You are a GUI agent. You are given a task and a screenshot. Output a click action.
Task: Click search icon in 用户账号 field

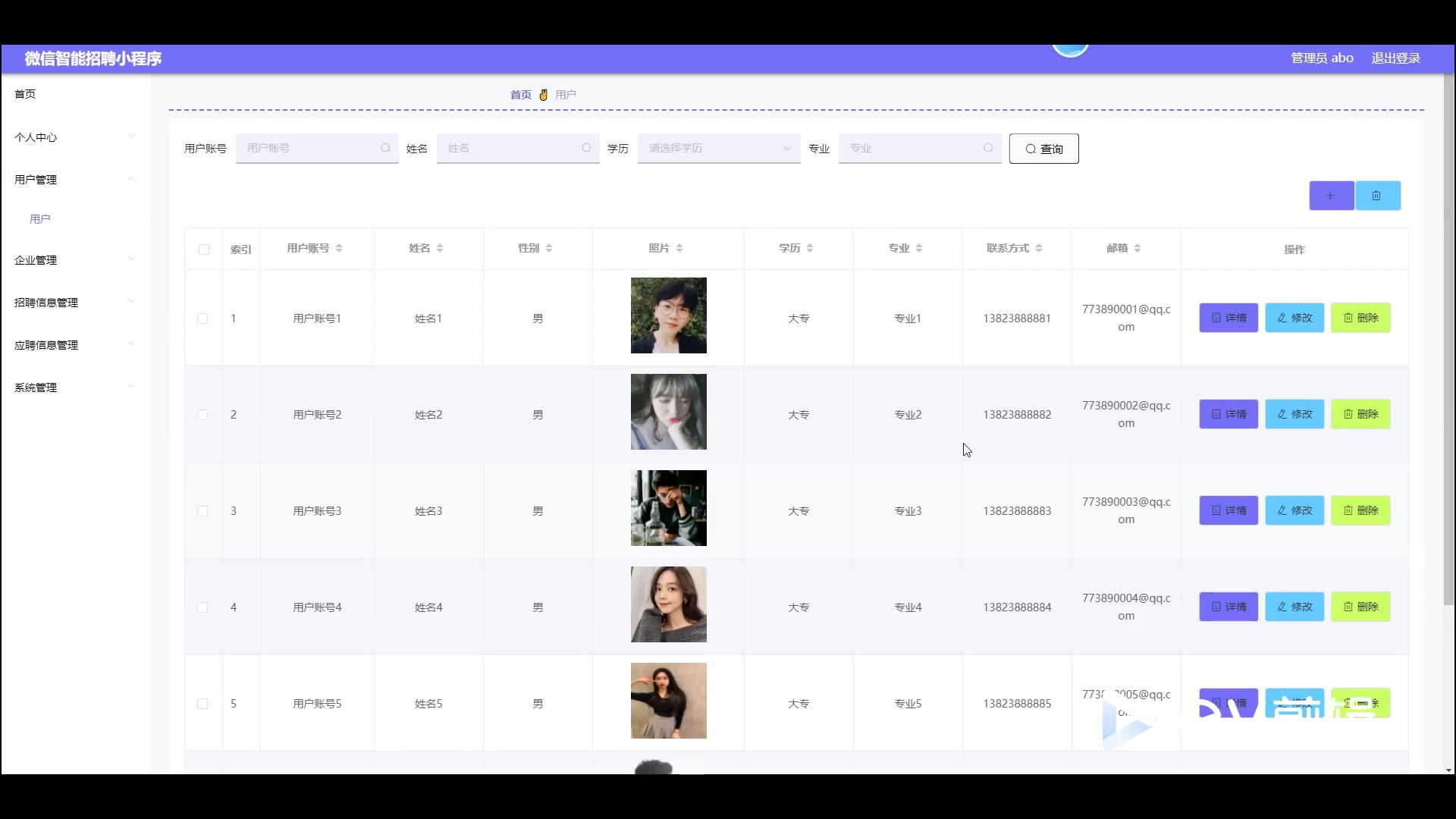[x=385, y=148]
